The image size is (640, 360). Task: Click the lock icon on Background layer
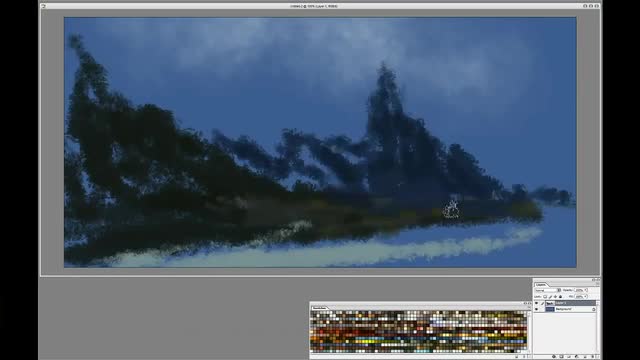pyautogui.click(x=594, y=309)
